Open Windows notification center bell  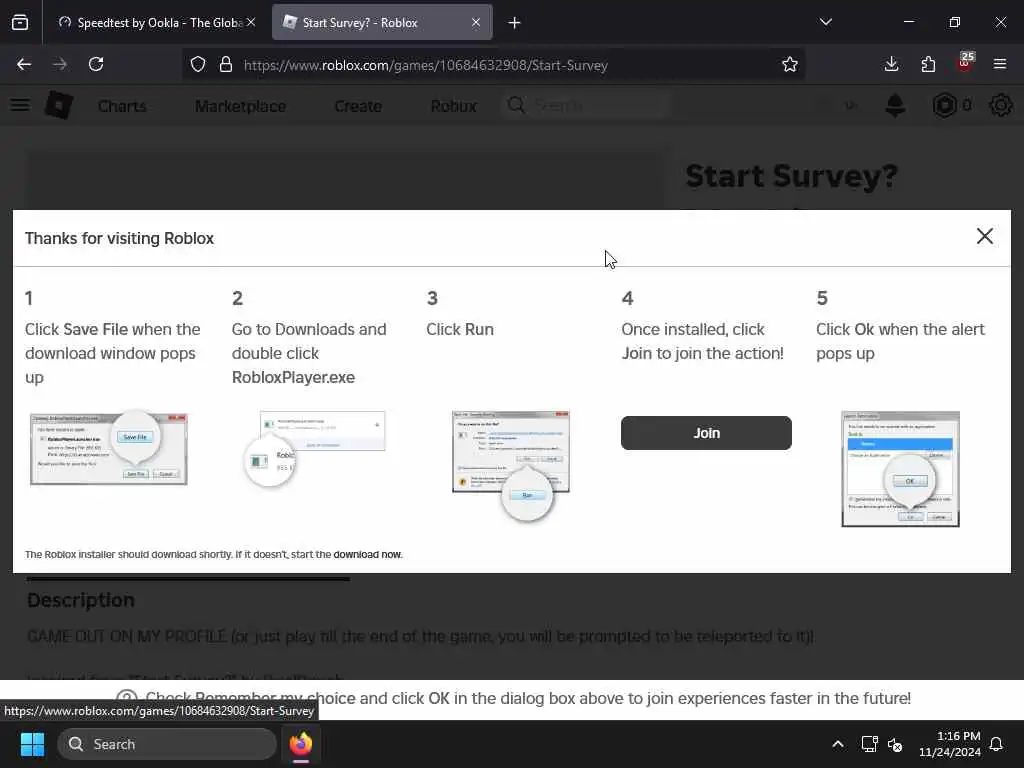click(x=997, y=744)
